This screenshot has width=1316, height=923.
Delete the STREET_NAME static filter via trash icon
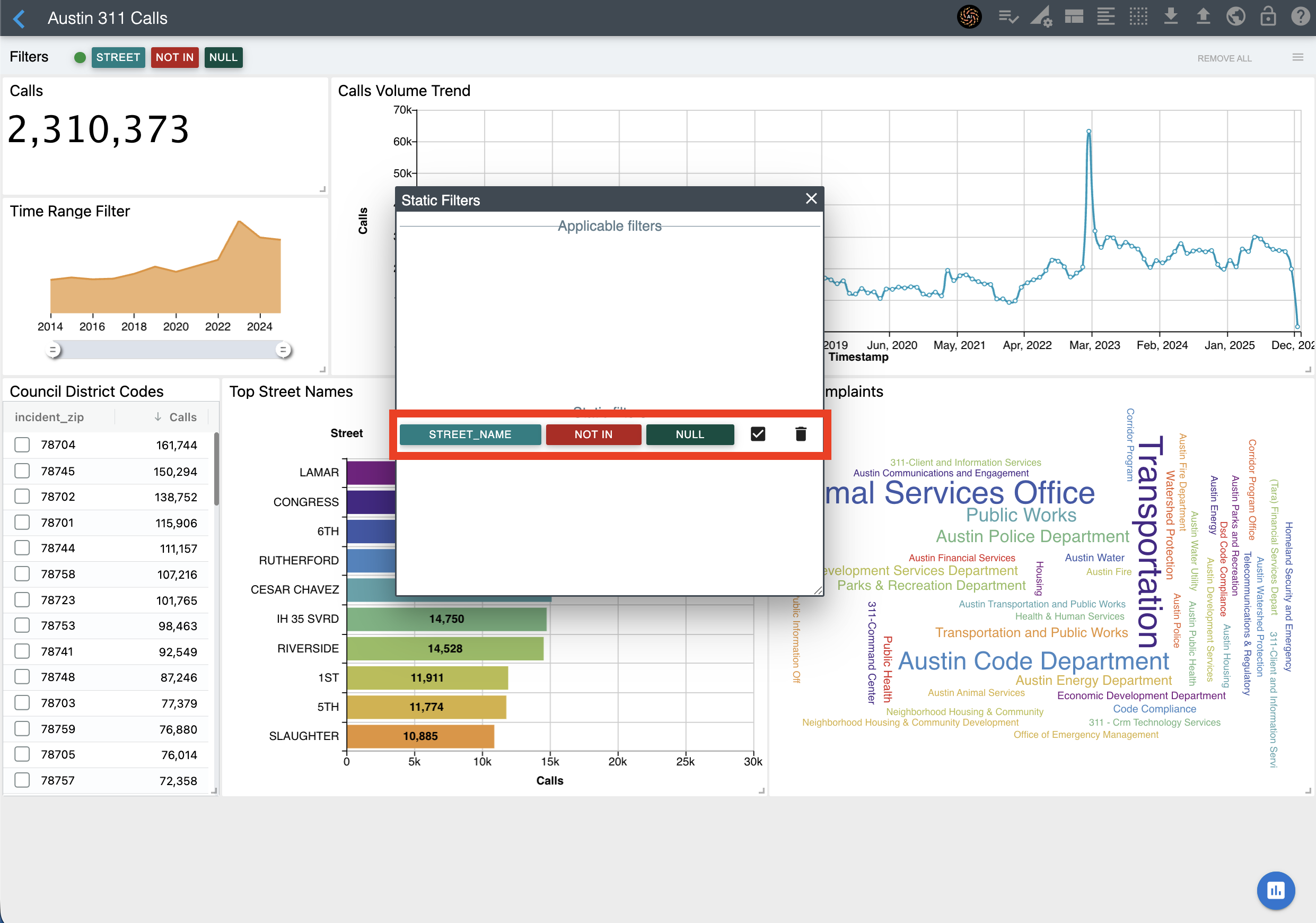point(801,434)
